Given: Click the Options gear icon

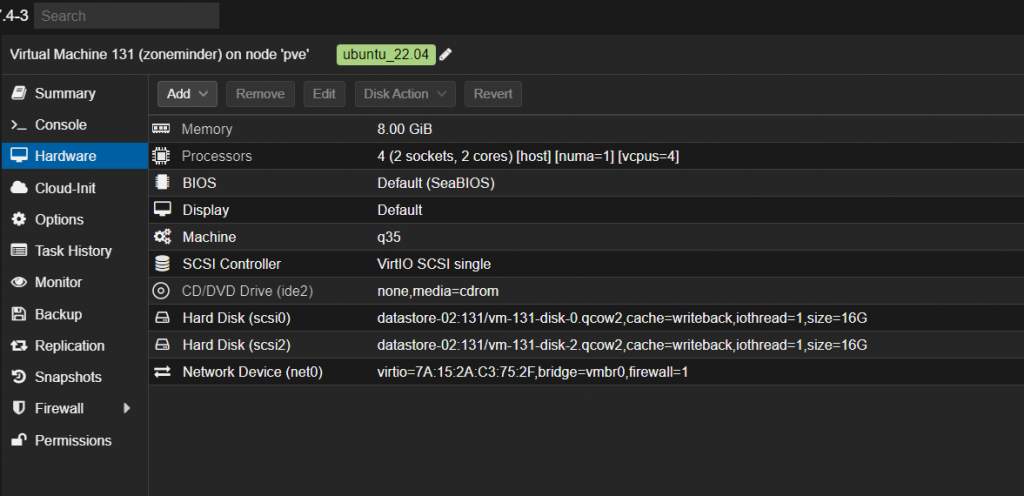Looking at the screenshot, I should [x=18, y=219].
